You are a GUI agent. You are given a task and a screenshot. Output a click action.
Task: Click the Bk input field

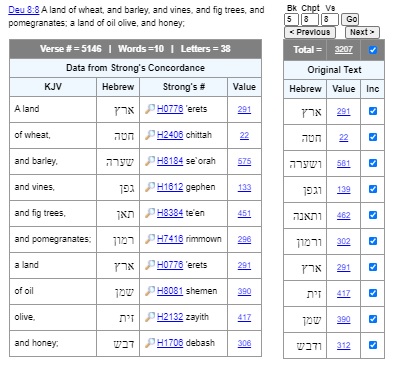pos(291,19)
